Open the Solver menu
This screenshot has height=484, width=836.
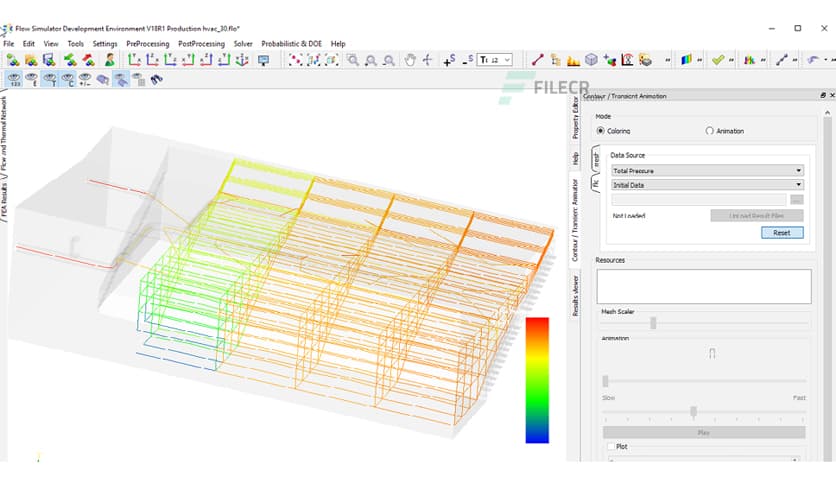(x=243, y=44)
